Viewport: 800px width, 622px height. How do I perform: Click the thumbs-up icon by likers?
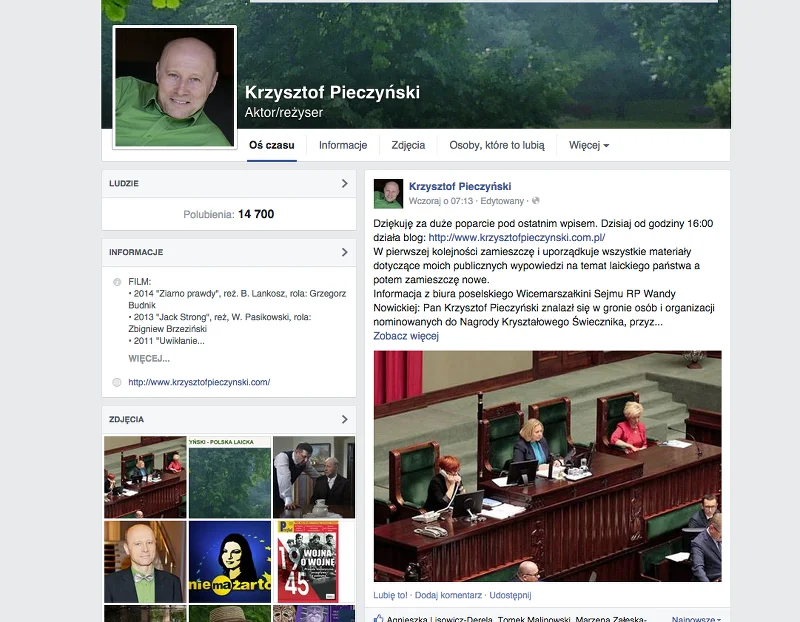[378, 618]
